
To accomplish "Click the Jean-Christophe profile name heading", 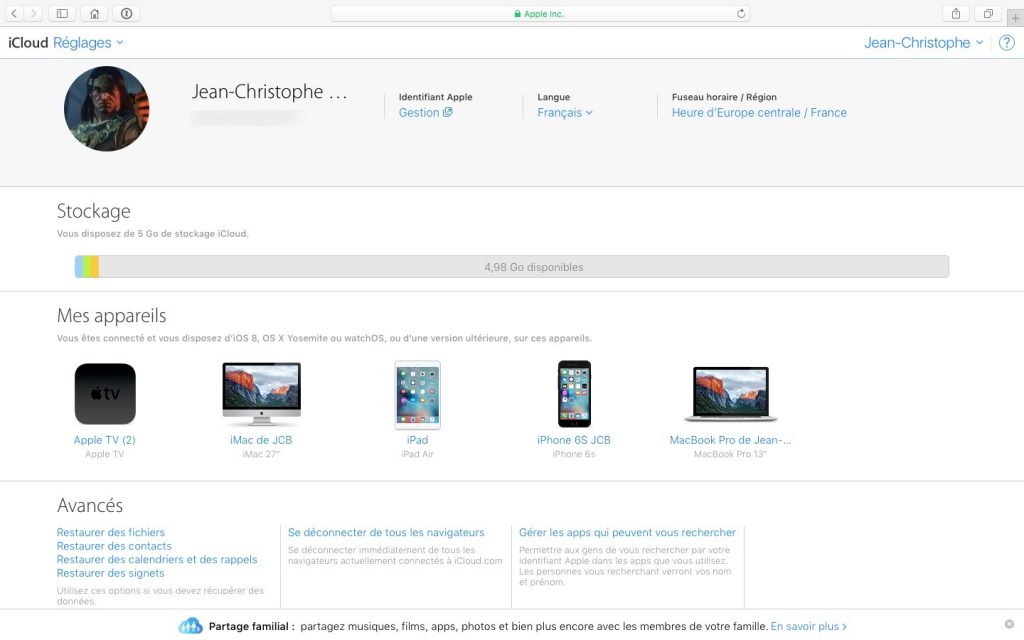I will (269, 92).
